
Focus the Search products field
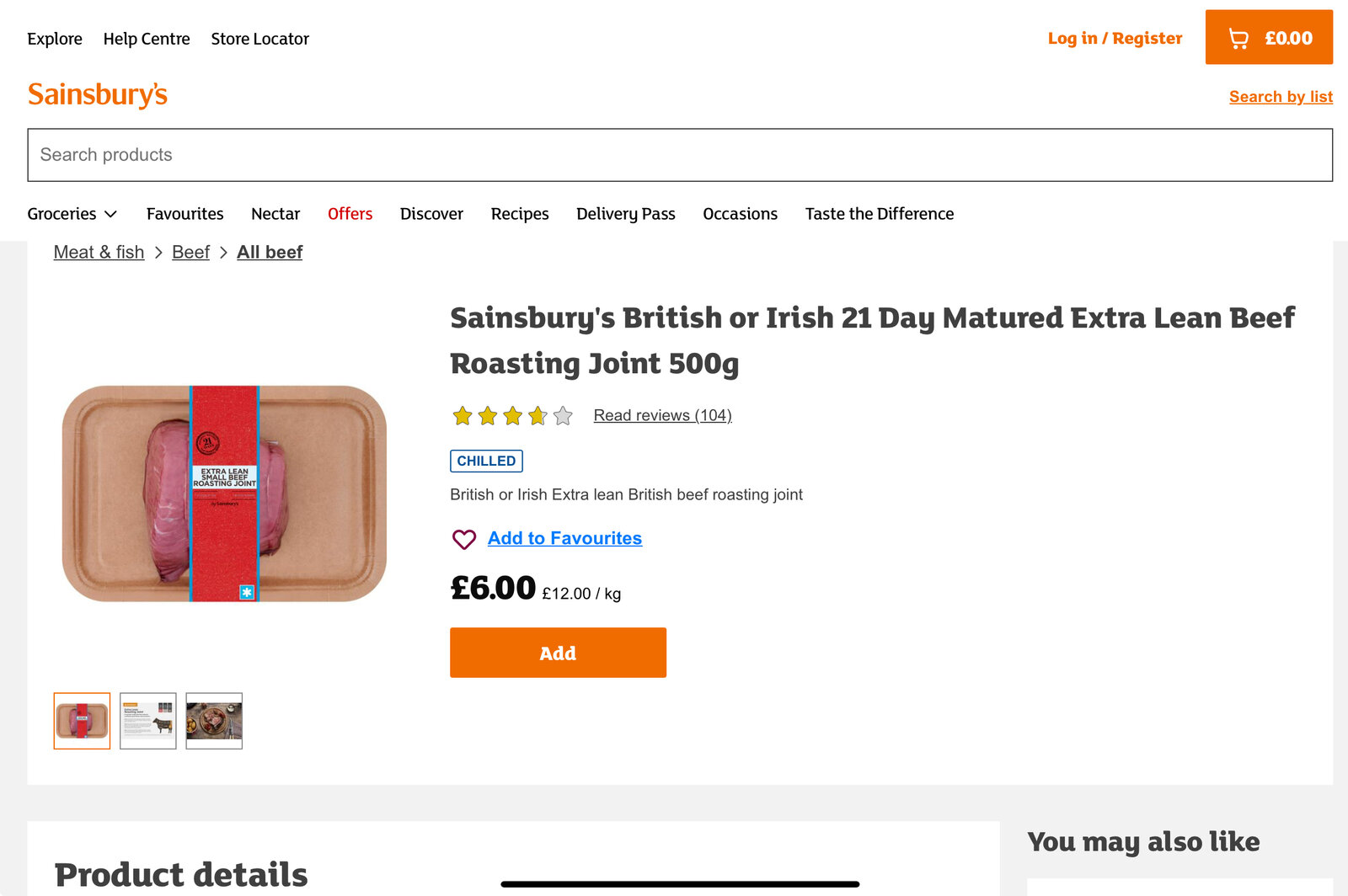click(680, 155)
